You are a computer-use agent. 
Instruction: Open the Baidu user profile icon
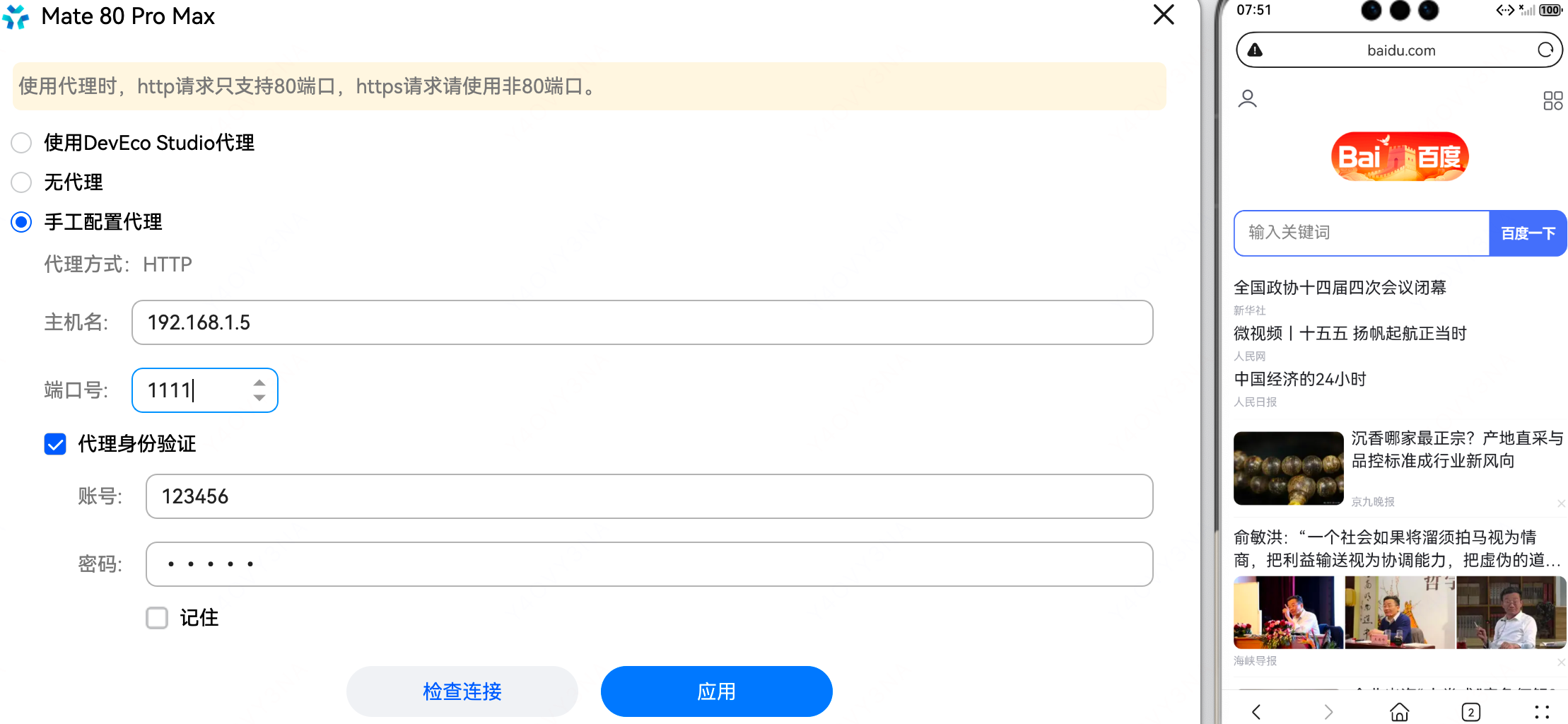1248,99
